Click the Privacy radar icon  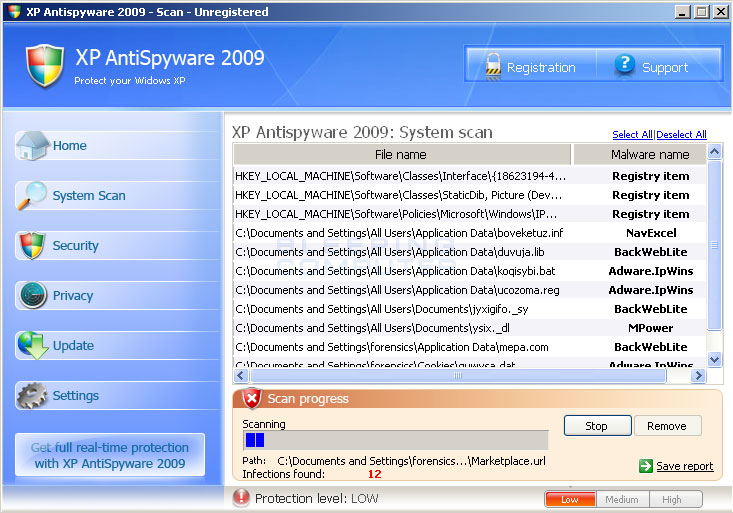[33, 295]
